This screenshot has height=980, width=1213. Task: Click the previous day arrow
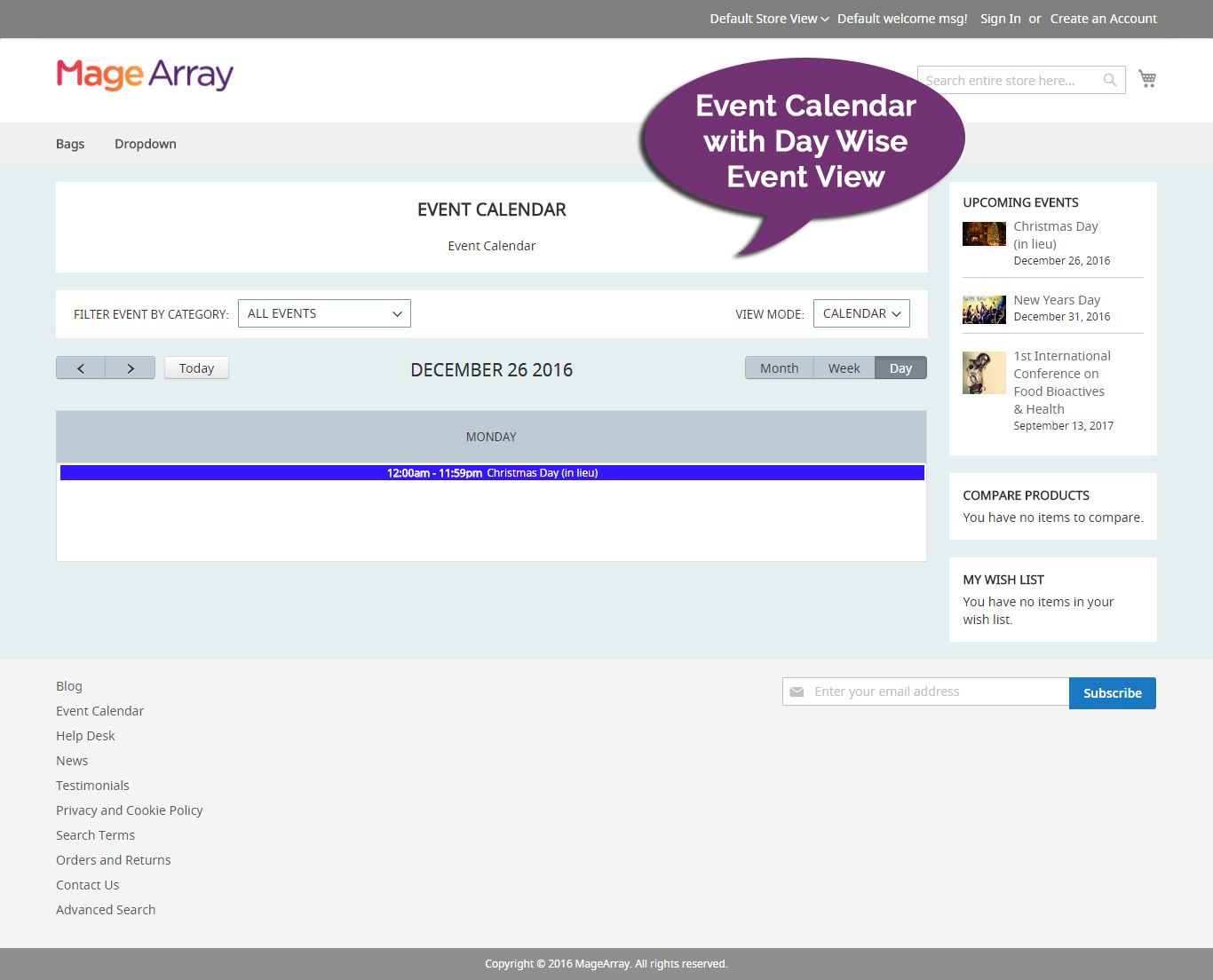pyautogui.click(x=80, y=367)
